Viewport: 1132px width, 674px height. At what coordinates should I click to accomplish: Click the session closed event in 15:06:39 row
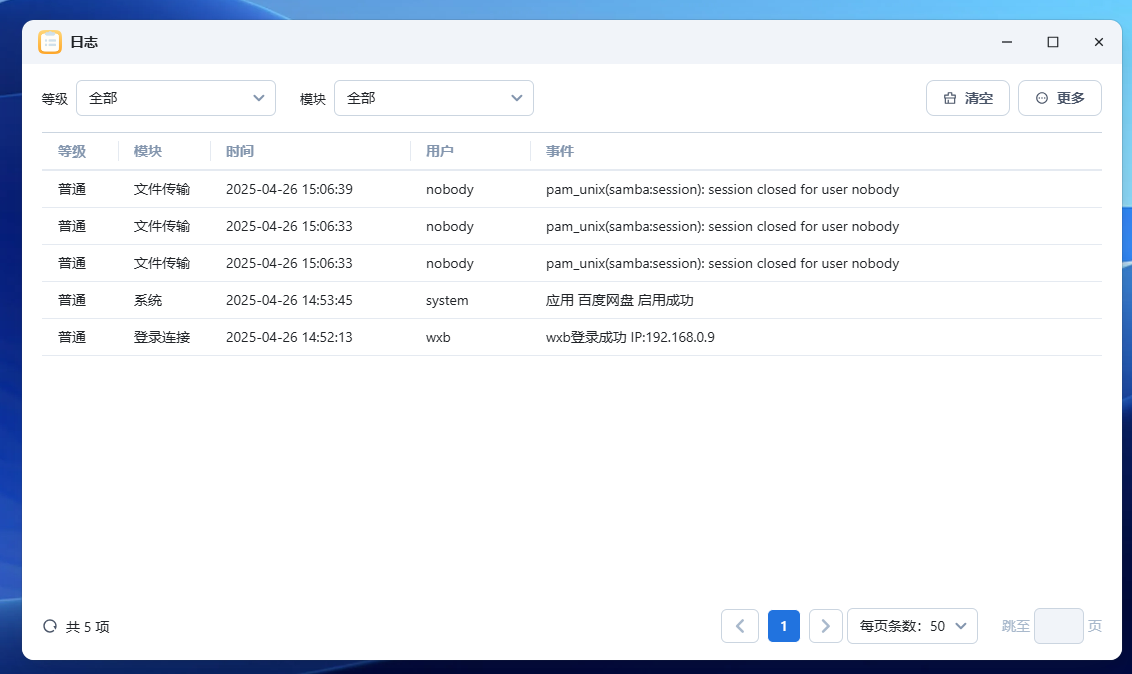pos(723,189)
